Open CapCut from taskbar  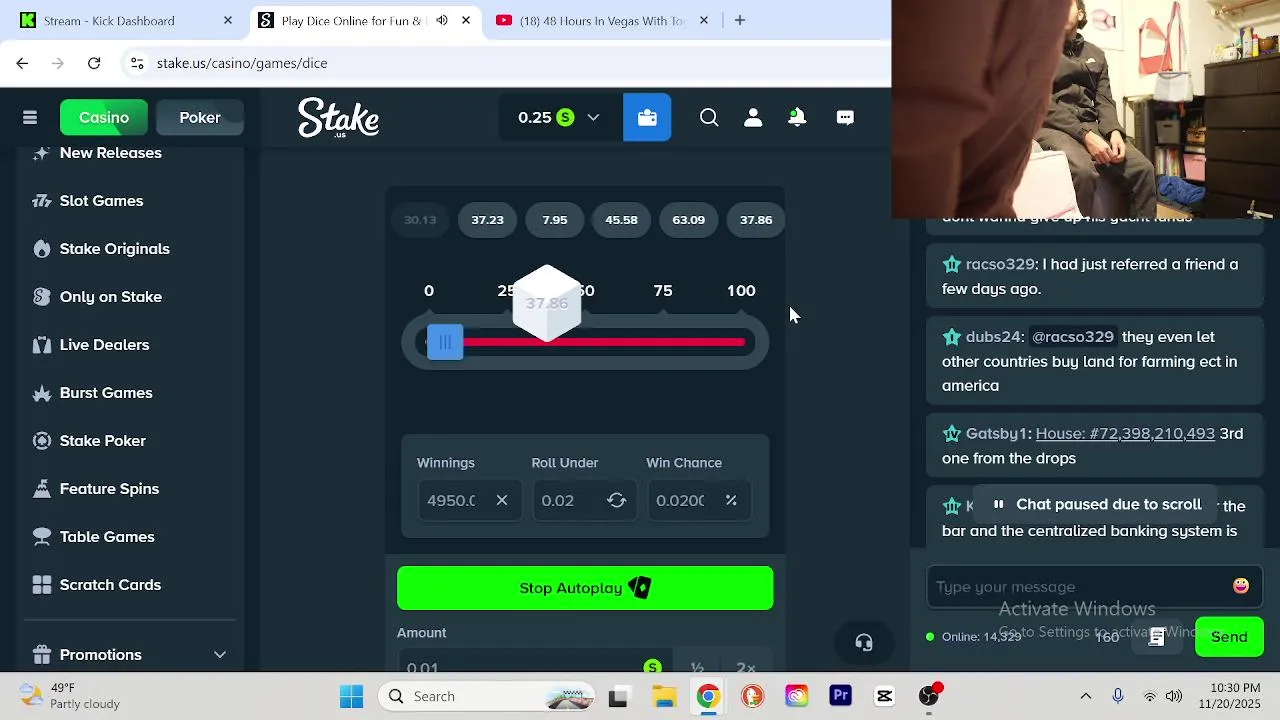coord(884,696)
